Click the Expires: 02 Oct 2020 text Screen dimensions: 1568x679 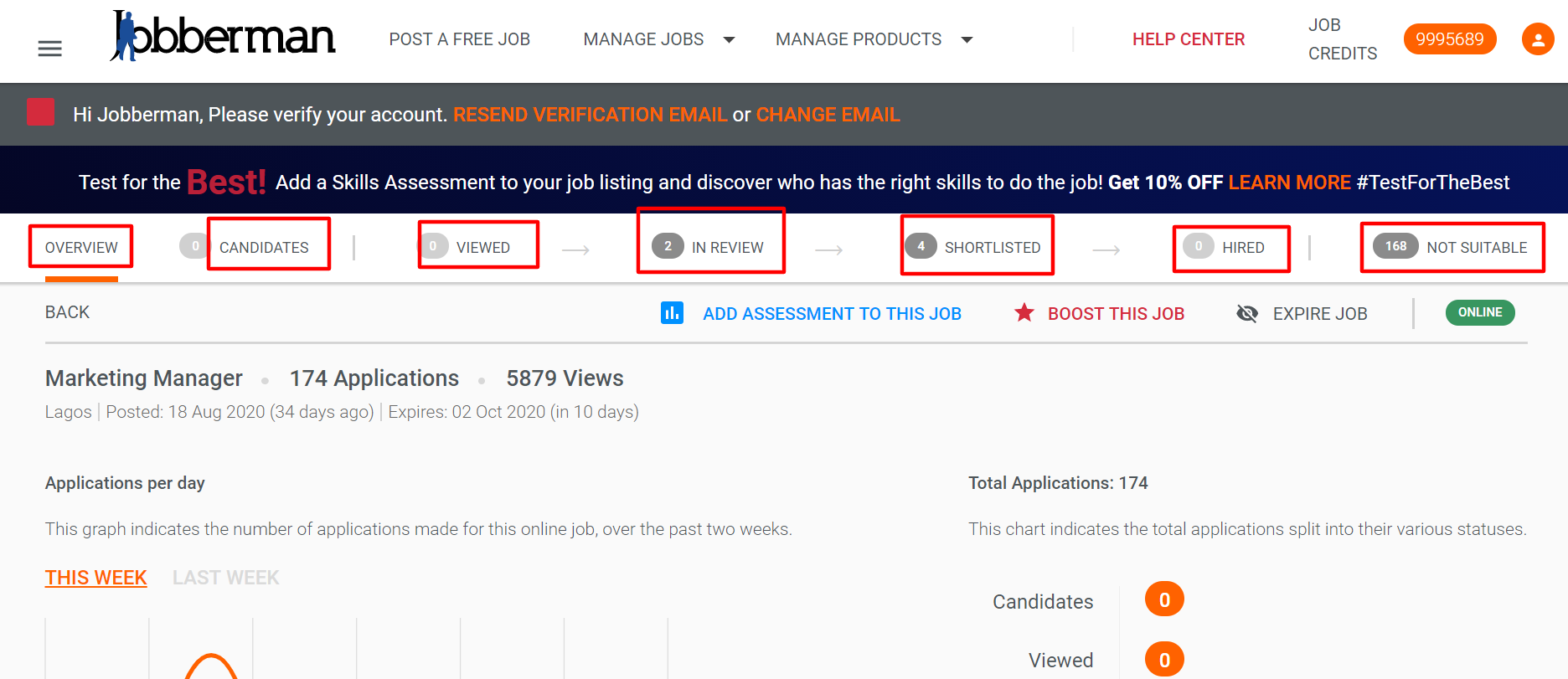[513, 412]
